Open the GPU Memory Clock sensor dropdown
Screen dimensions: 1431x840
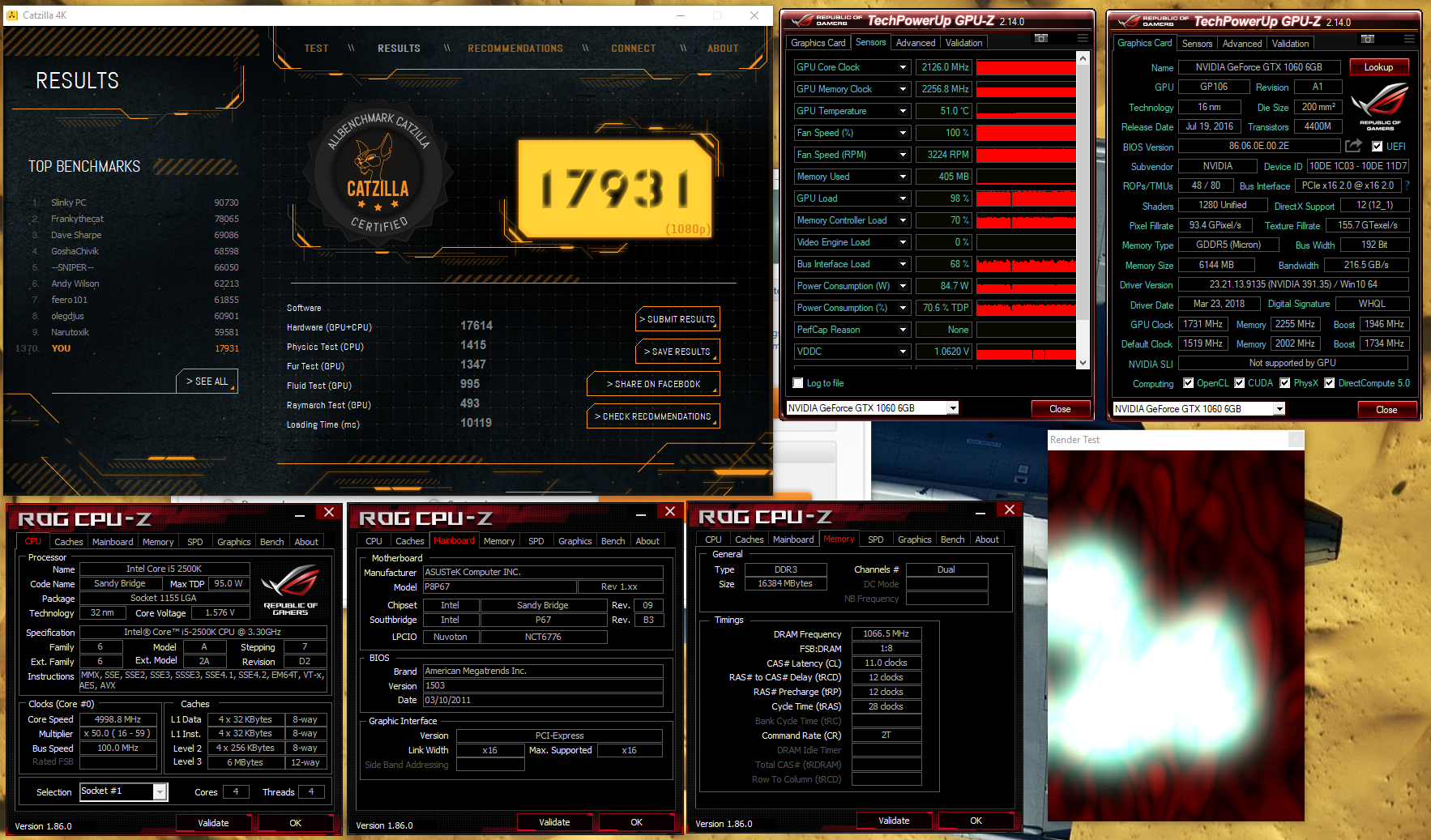[x=903, y=89]
